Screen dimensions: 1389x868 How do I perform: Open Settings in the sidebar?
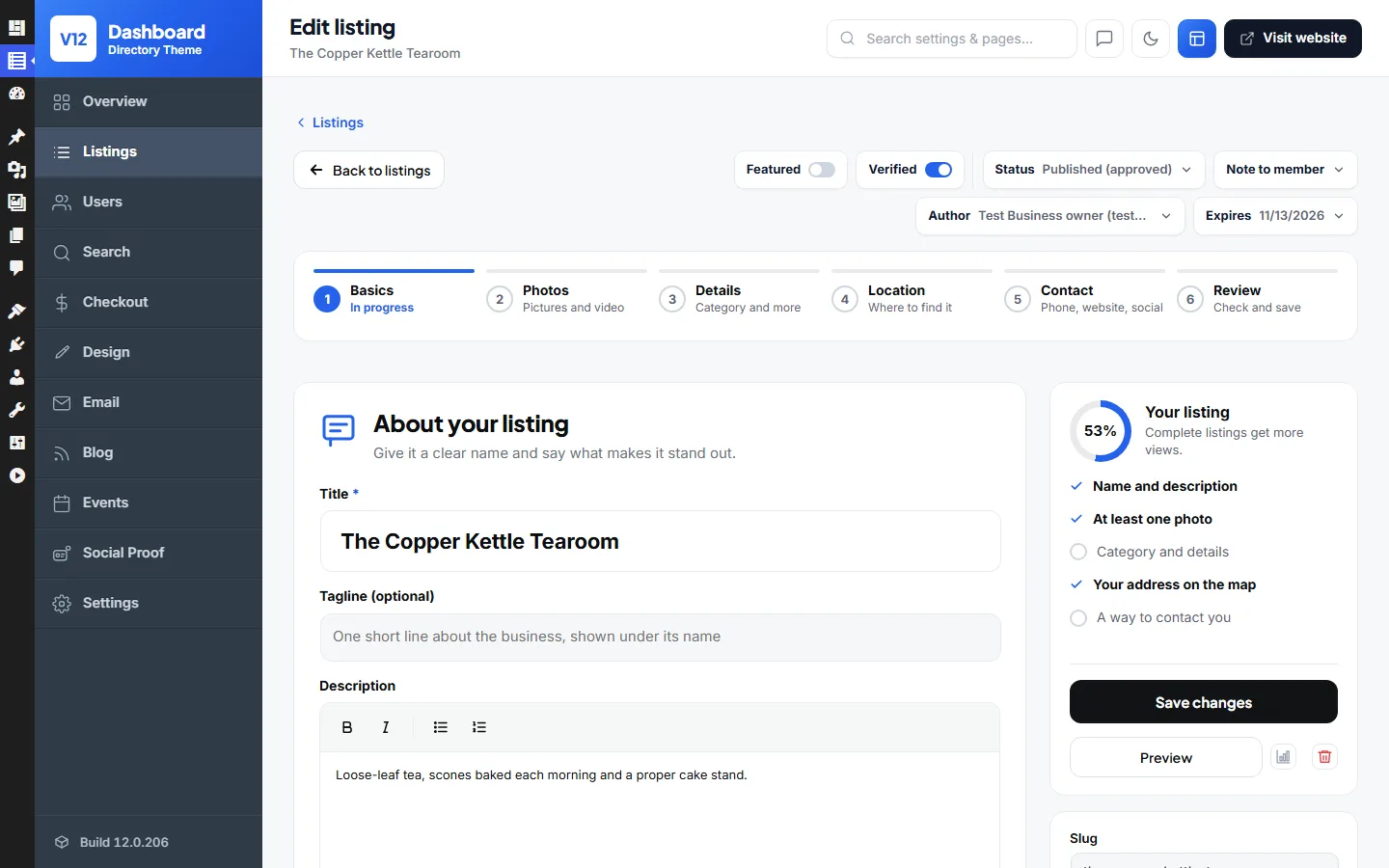coord(149,603)
